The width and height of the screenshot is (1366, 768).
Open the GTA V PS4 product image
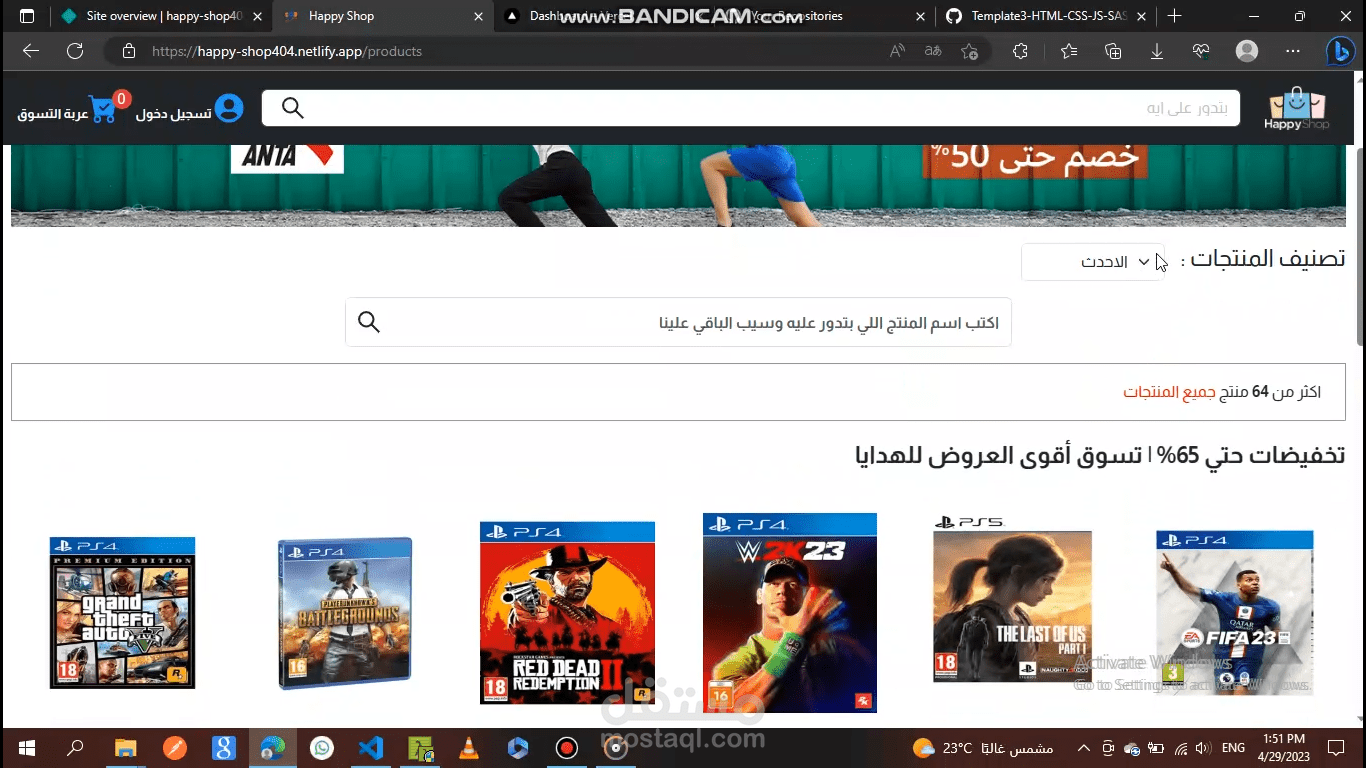[x=123, y=613]
